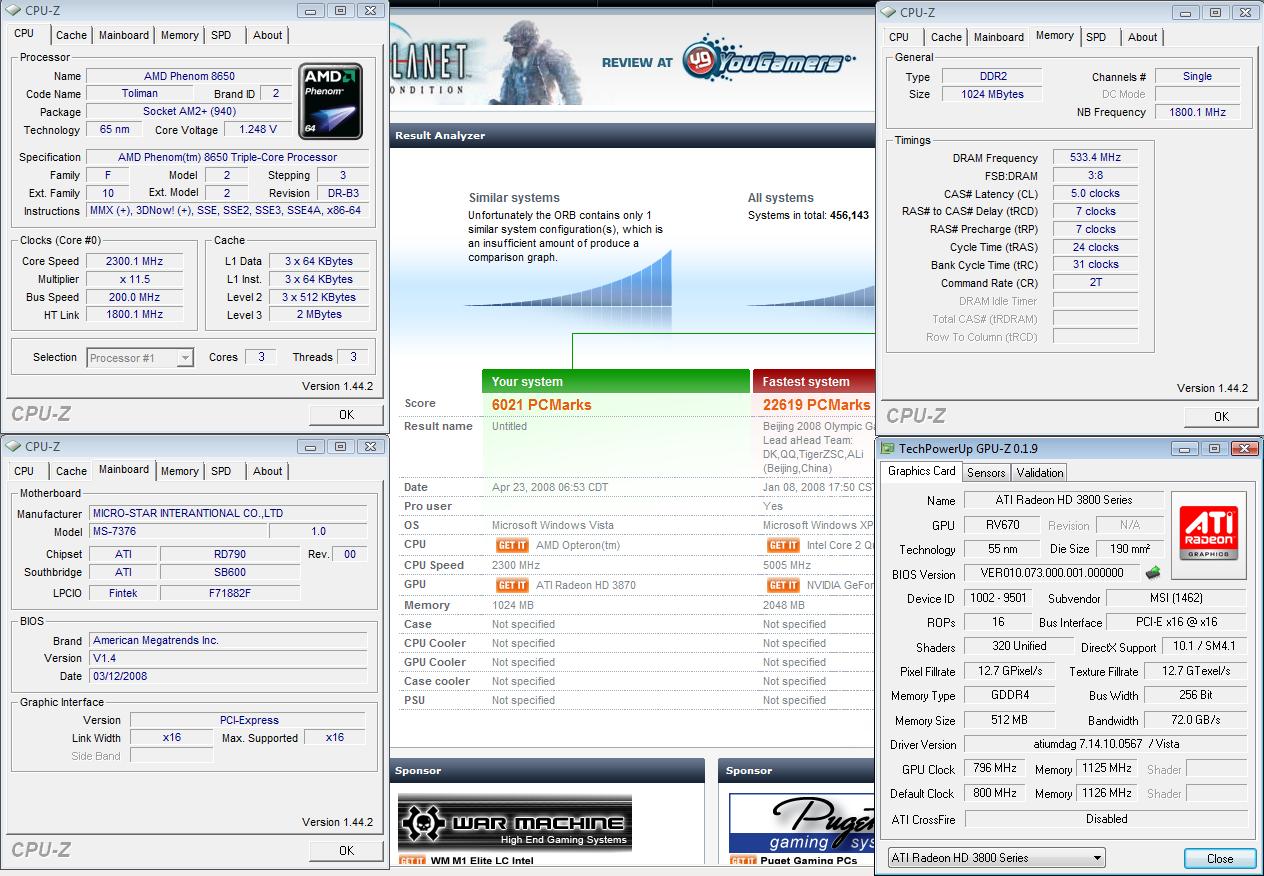The image size is (1264, 876).
Task: Click the Result Analyzer heading bar
Action: tap(632, 136)
